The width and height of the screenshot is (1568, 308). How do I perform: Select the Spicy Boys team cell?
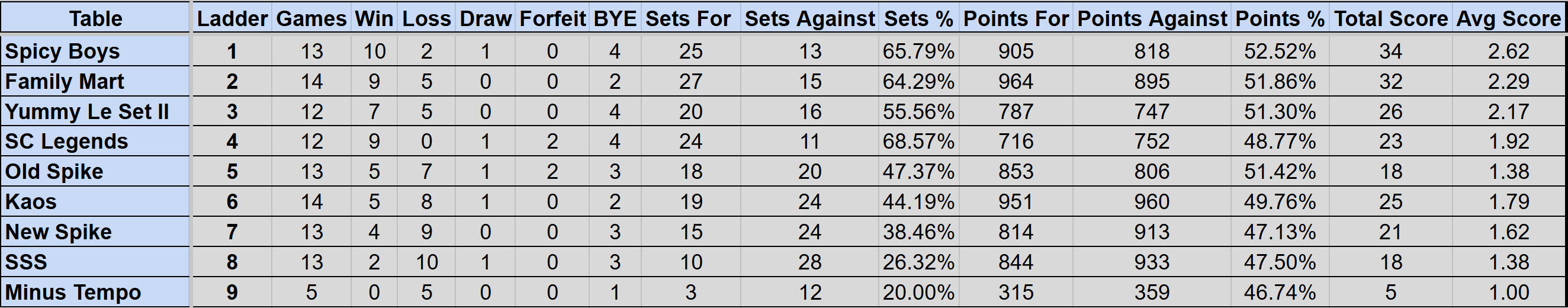63,51
